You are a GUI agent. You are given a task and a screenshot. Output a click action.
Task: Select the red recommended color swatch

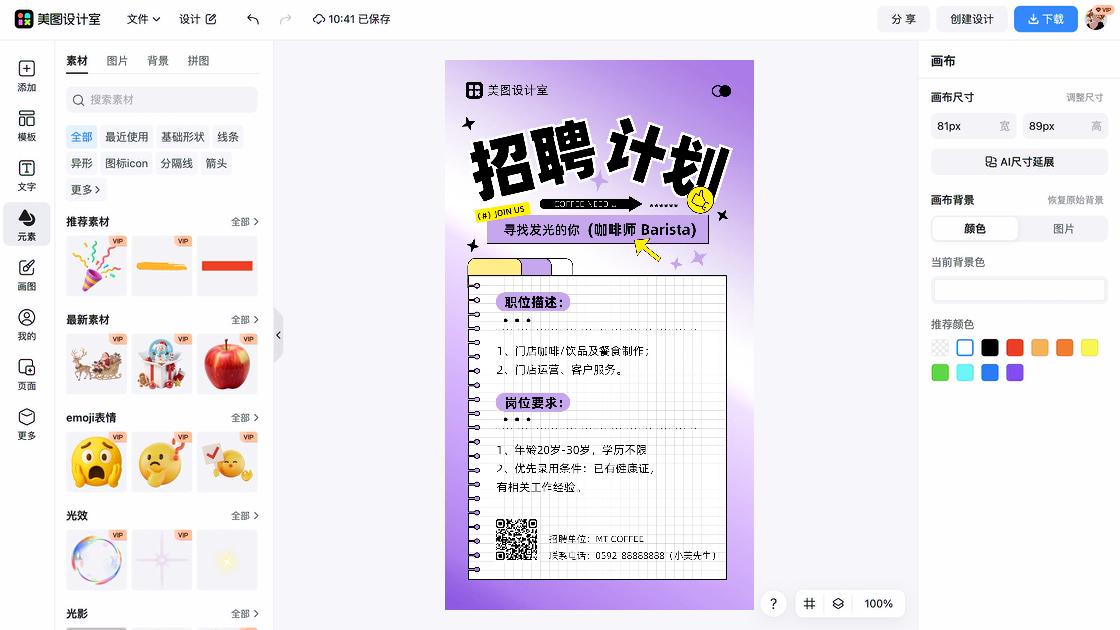coord(1015,347)
